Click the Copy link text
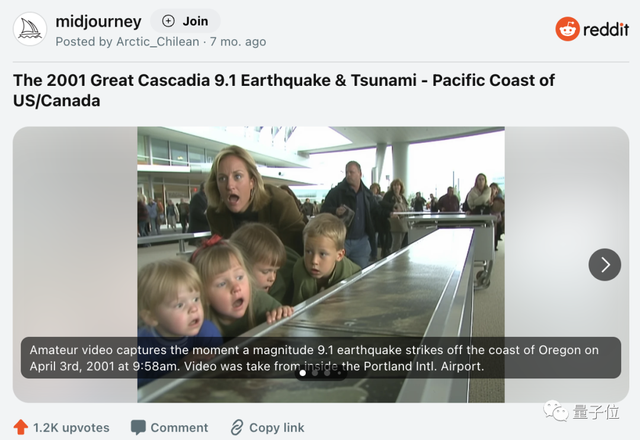 tap(277, 427)
